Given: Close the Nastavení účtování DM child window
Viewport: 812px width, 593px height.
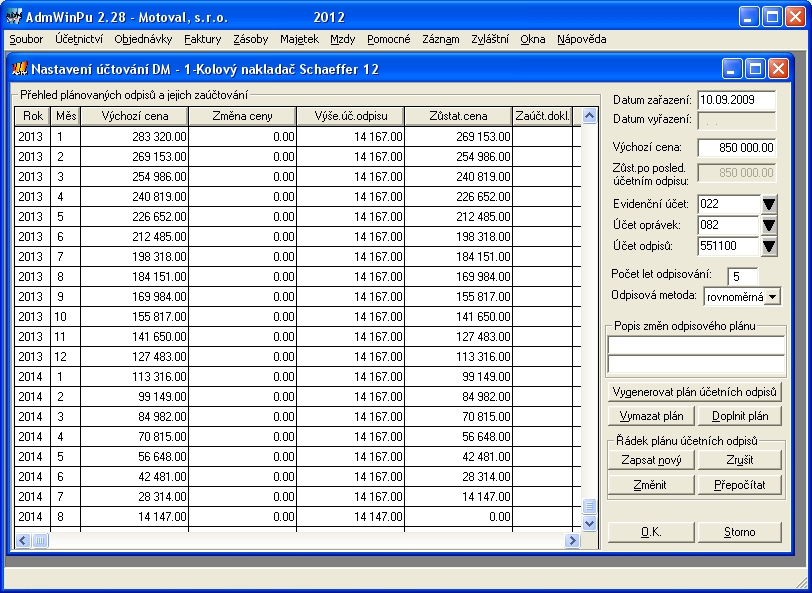Looking at the screenshot, I should pyautogui.click(x=778, y=69).
